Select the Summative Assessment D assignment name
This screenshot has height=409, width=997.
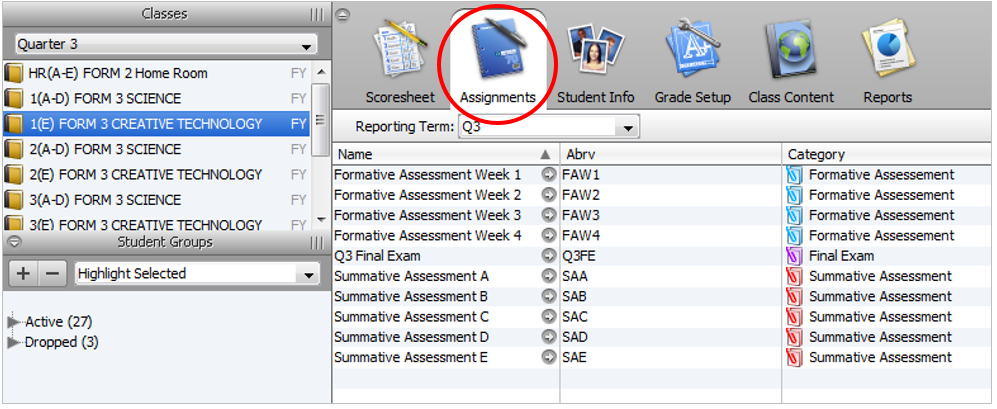pos(411,337)
